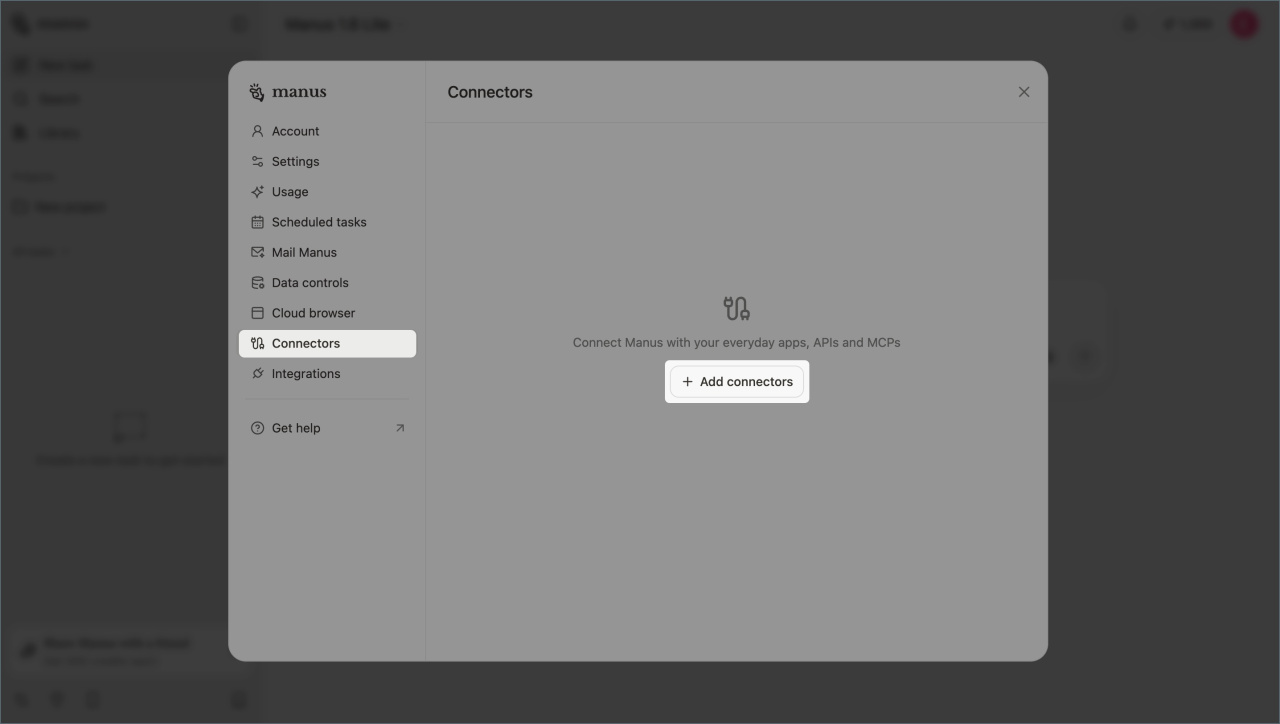Image resolution: width=1280 pixels, height=724 pixels.
Task: Close the Connectors dialog with the X
Action: click(1024, 92)
